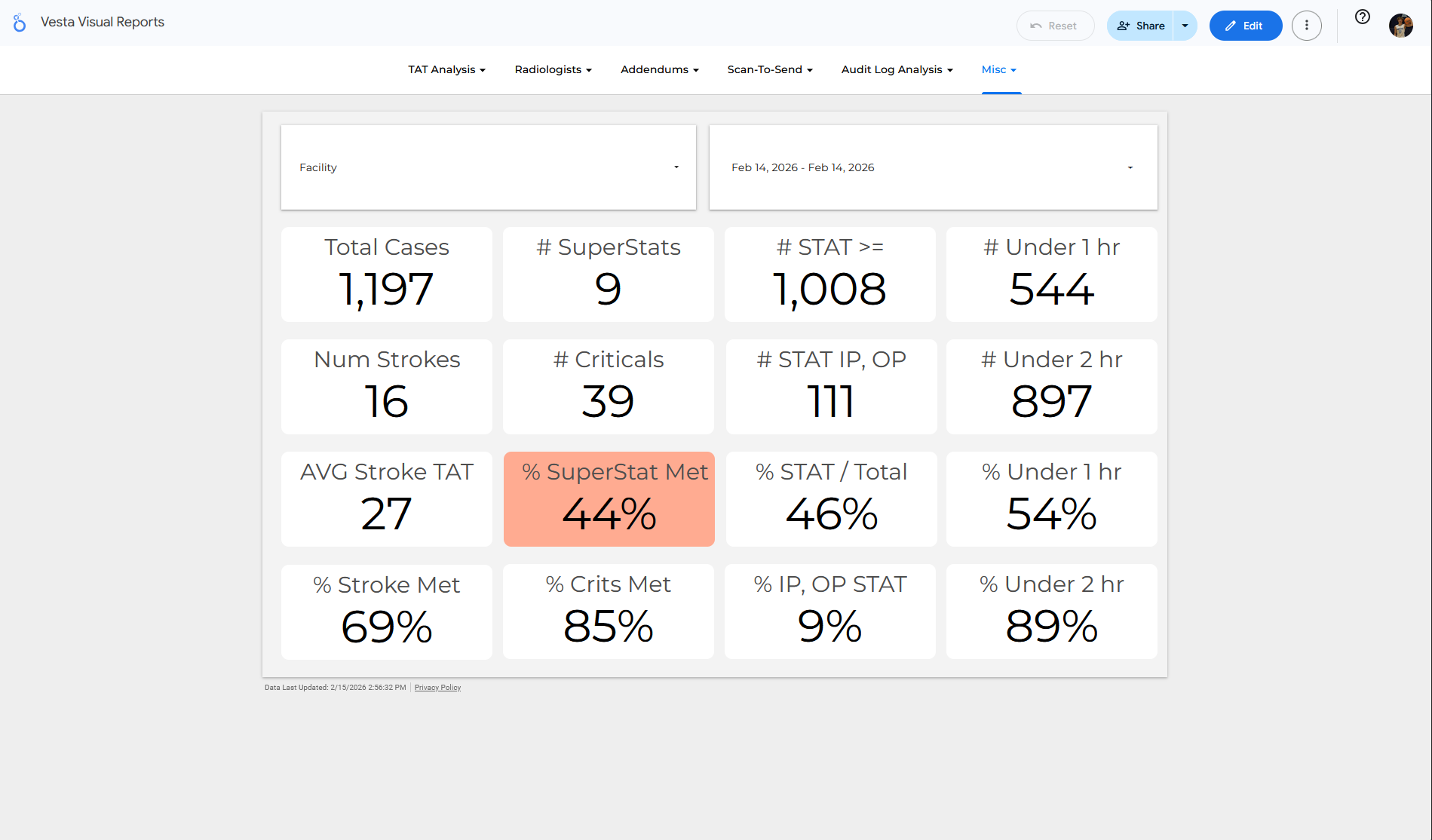
Task: Click the user profile avatar
Action: point(1400,25)
